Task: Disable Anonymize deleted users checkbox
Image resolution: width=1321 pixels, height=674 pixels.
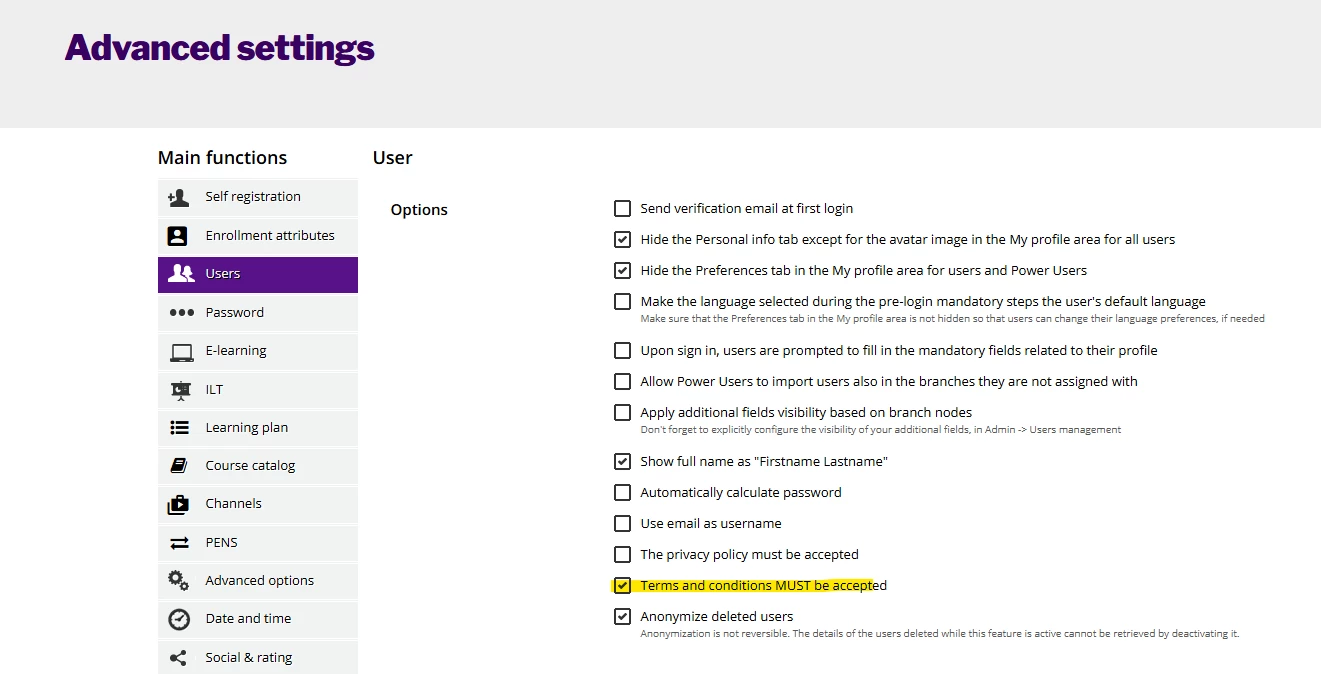Action: [623, 617]
